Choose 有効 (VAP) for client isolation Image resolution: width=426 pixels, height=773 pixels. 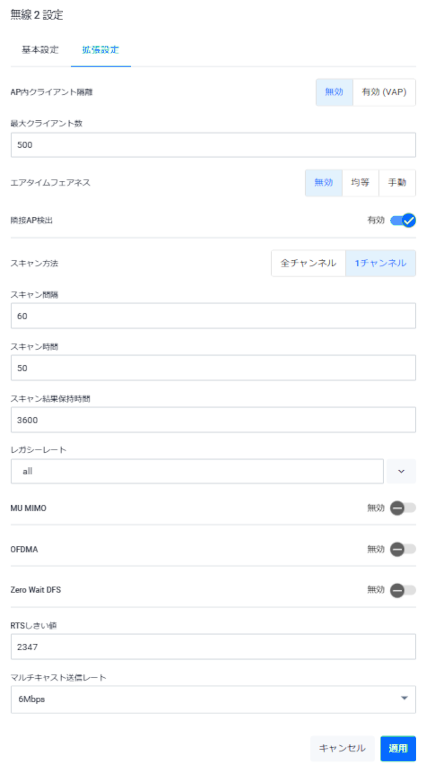point(384,92)
